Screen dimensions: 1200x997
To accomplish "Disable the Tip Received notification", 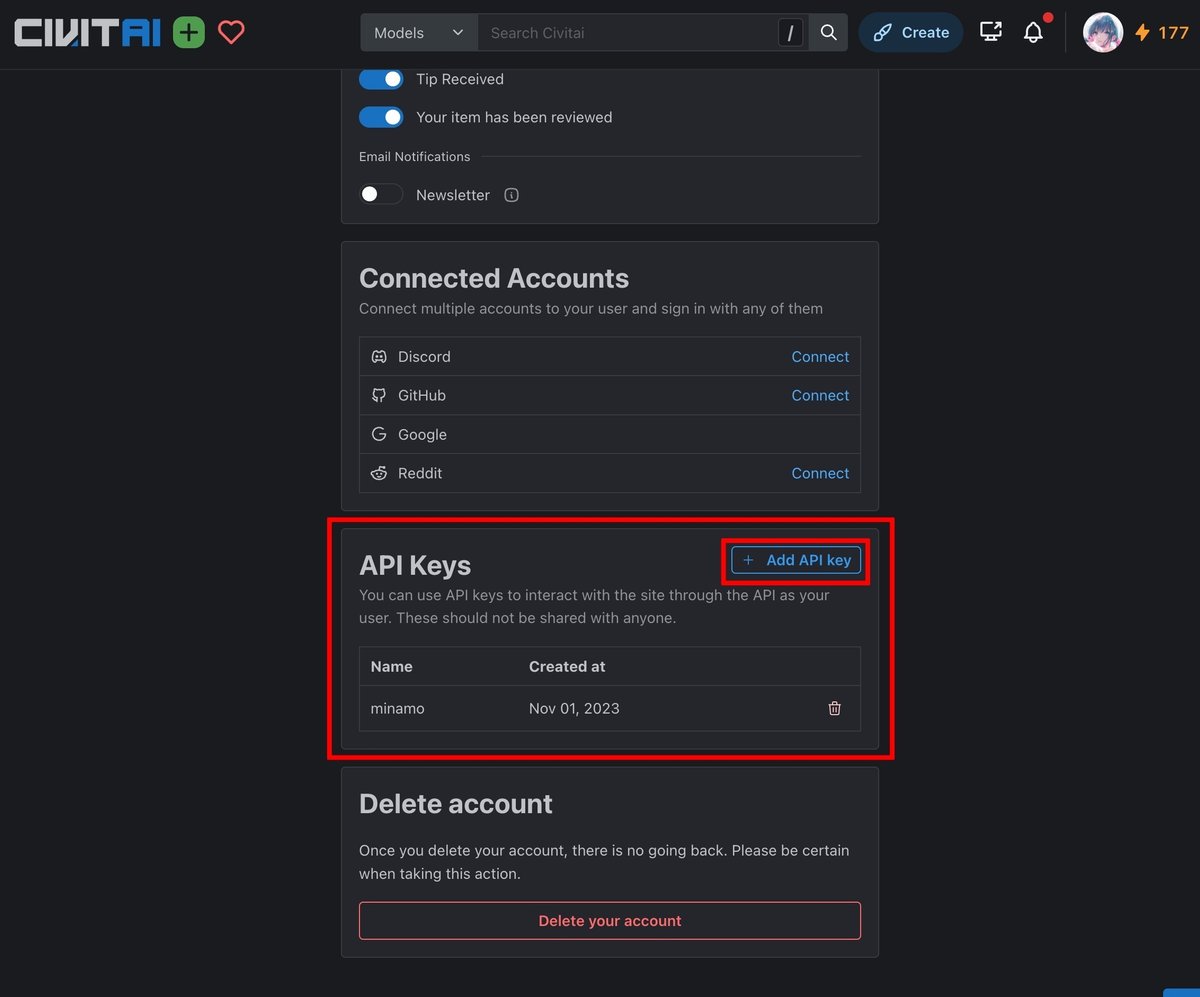I will click(380, 78).
